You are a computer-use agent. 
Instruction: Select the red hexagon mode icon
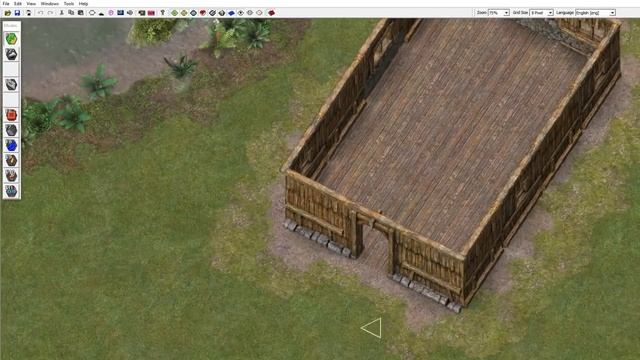pyautogui.click(x=11, y=115)
